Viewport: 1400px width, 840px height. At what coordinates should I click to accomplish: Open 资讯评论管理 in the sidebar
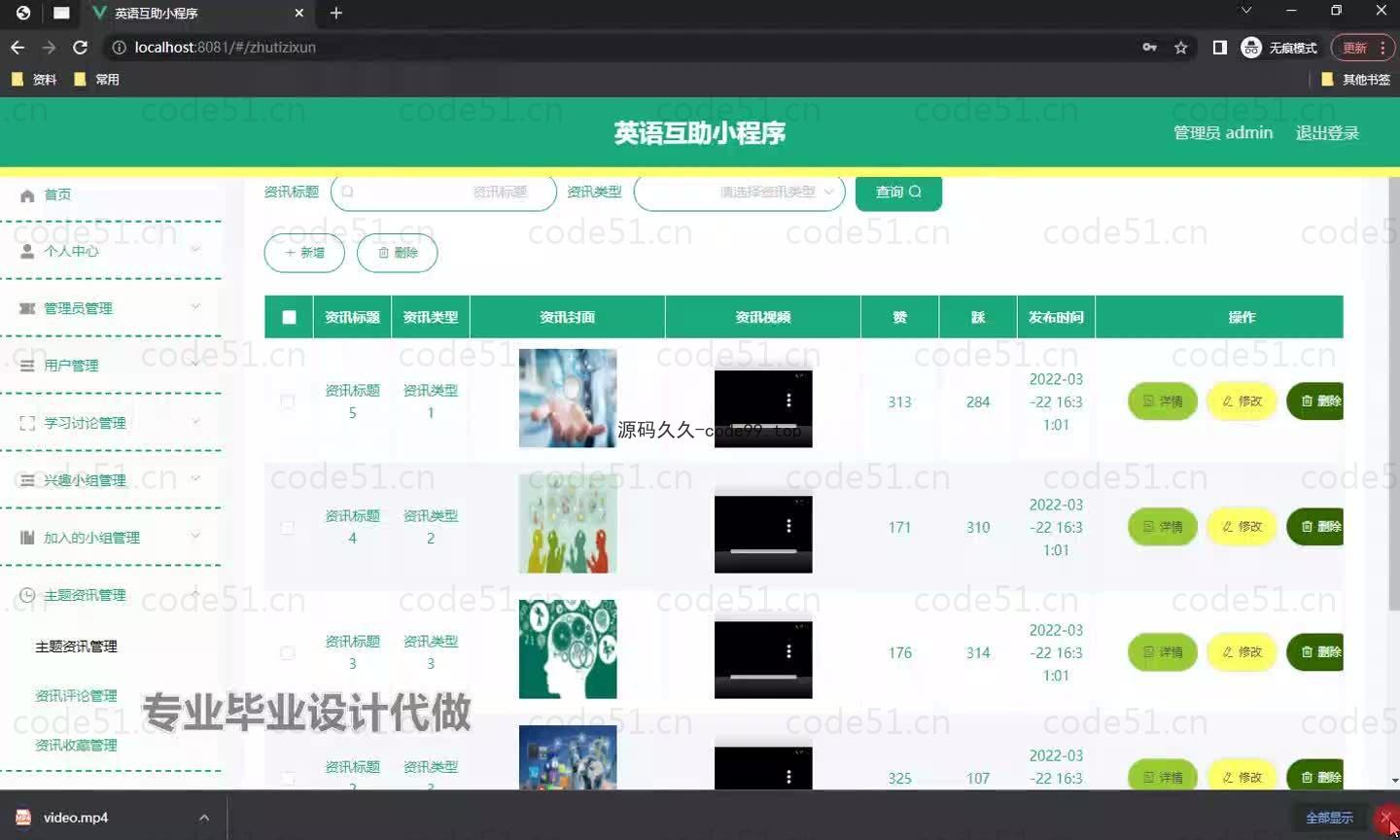pyautogui.click(x=76, y=696)
